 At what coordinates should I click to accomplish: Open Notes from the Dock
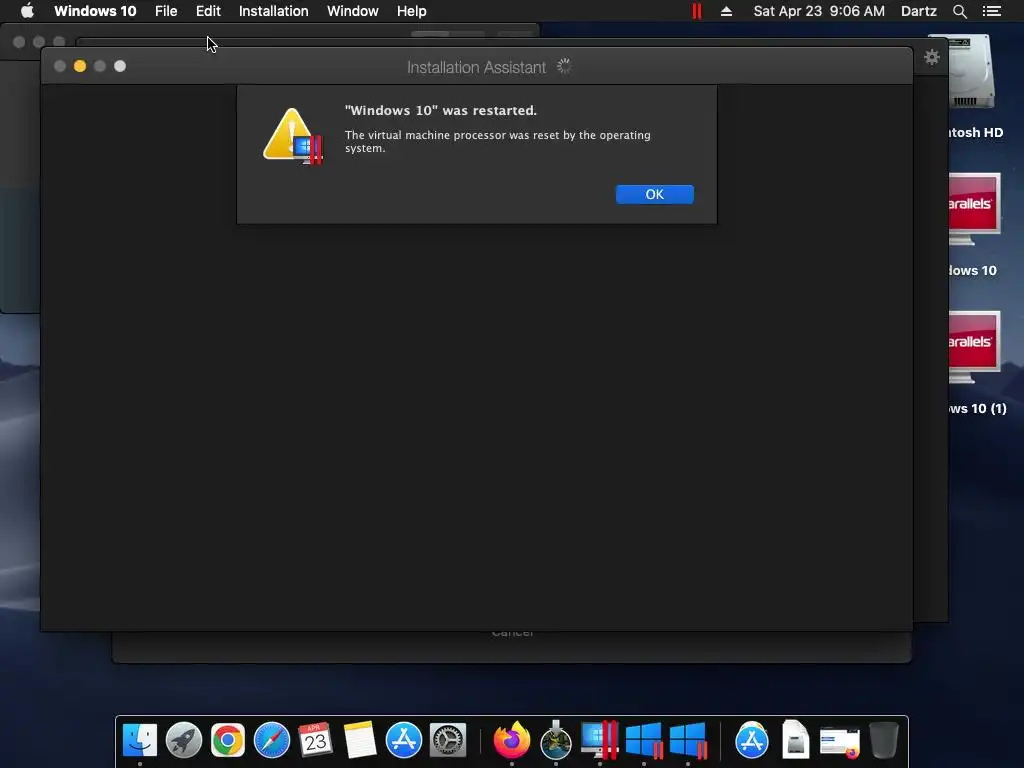tap(360, 740)
